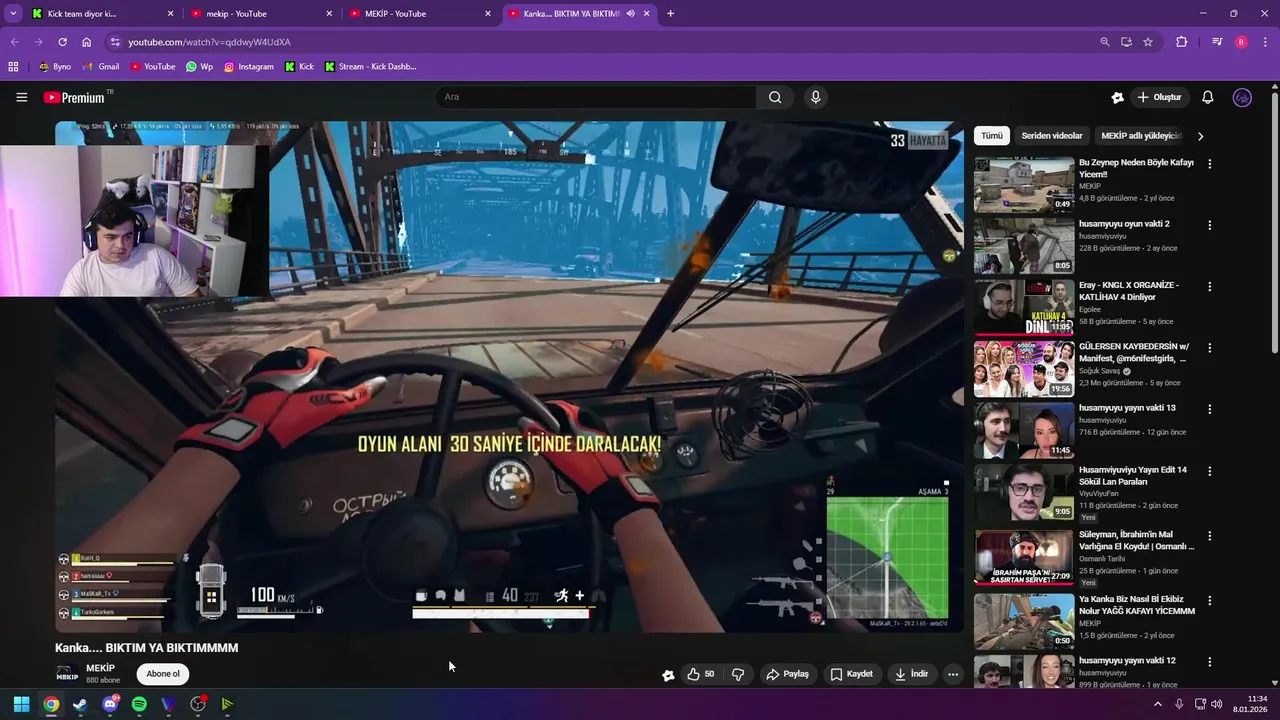
Task: Open MEKİP channel avatar under the video
Action: (x=67, y=675)
